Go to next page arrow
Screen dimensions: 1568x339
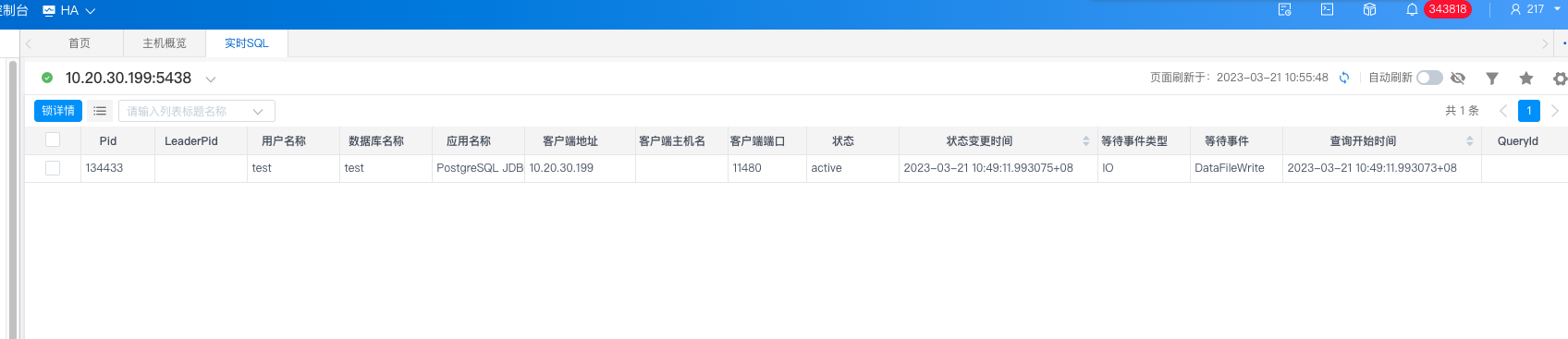click(1555, 111)
